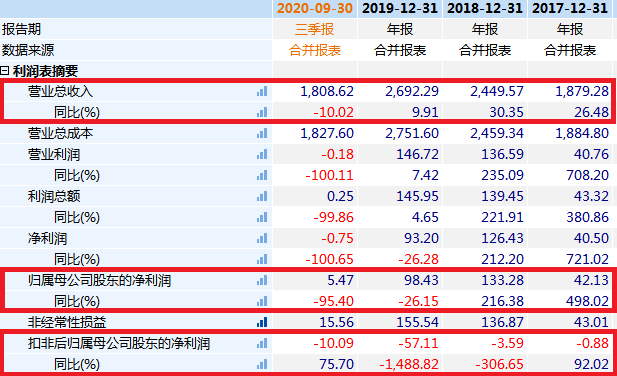
Task: Click the 营业总收入 row label
Action: coord(60,91)
